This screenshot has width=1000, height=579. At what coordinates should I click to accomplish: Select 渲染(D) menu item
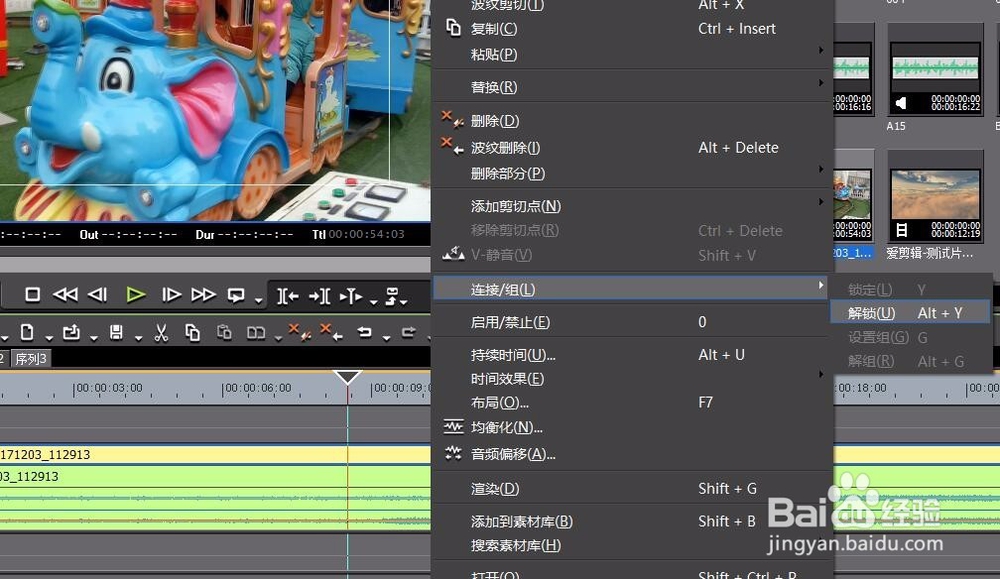(x=632, y=488)
